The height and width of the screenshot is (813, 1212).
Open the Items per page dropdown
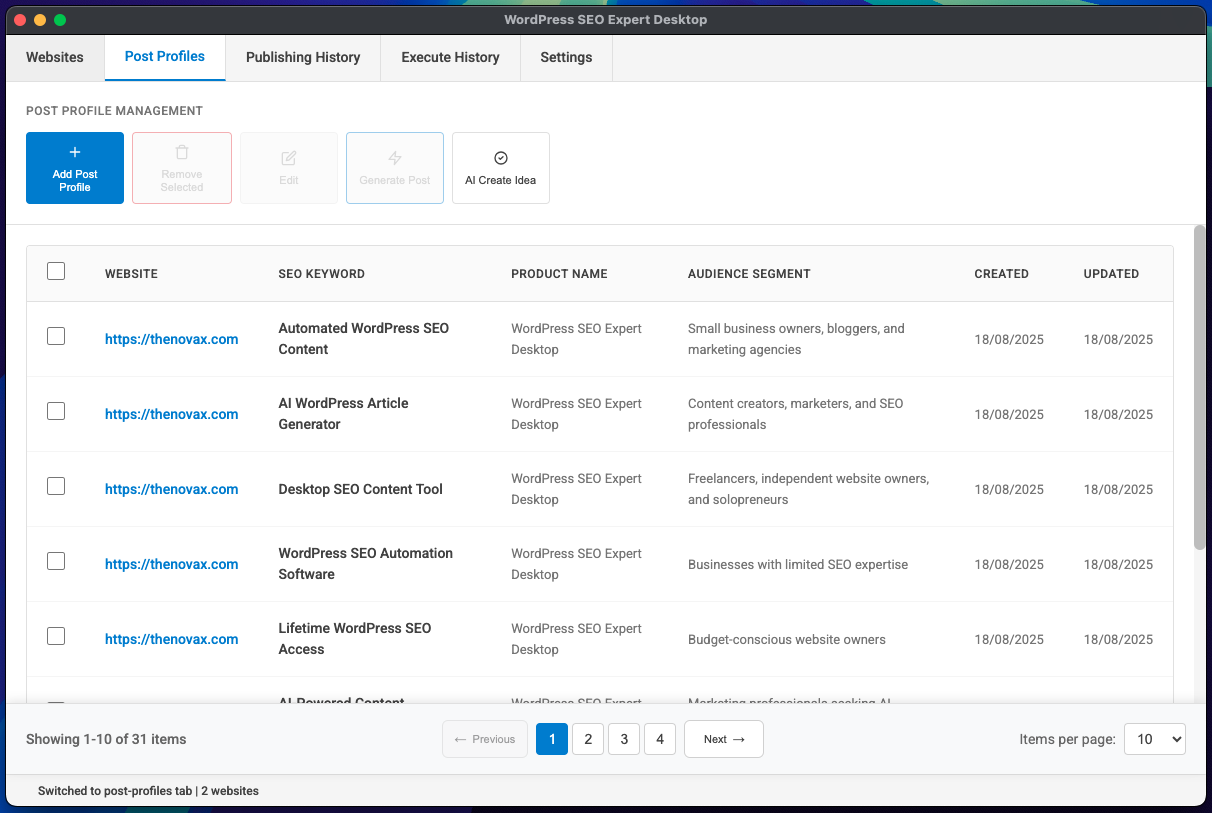coord(1155,739)
